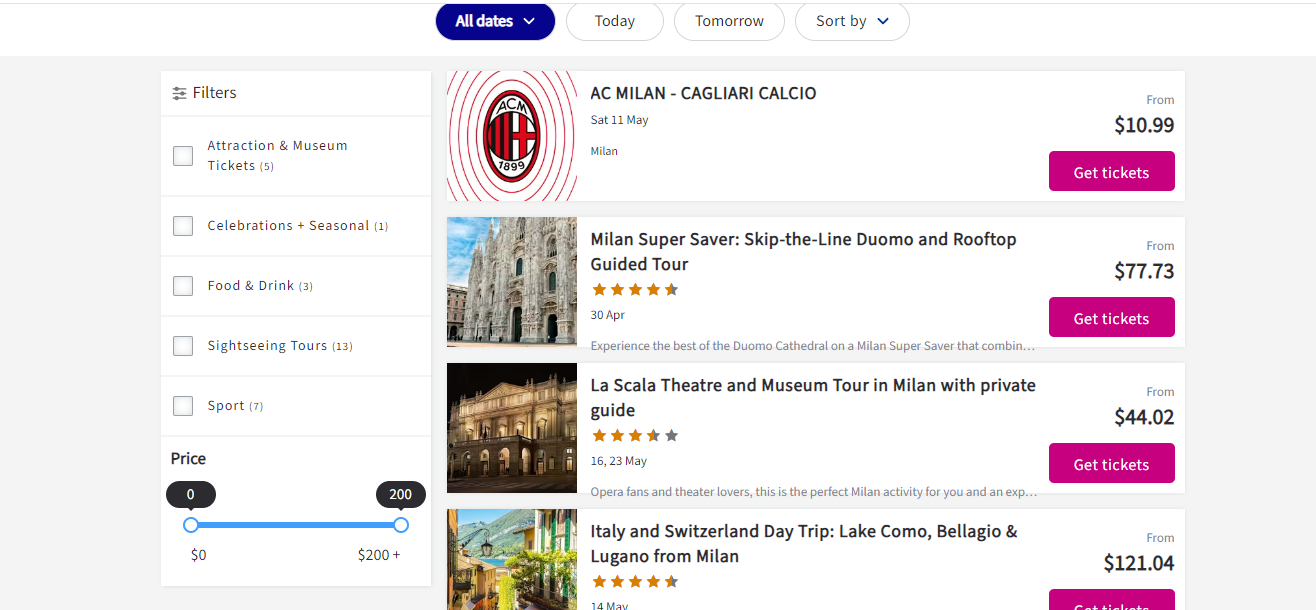Image resolution: width=1316 pixels, height=610 pixels.
Task: Toggle the Sport filter checkbox
Action: [183, 406]
